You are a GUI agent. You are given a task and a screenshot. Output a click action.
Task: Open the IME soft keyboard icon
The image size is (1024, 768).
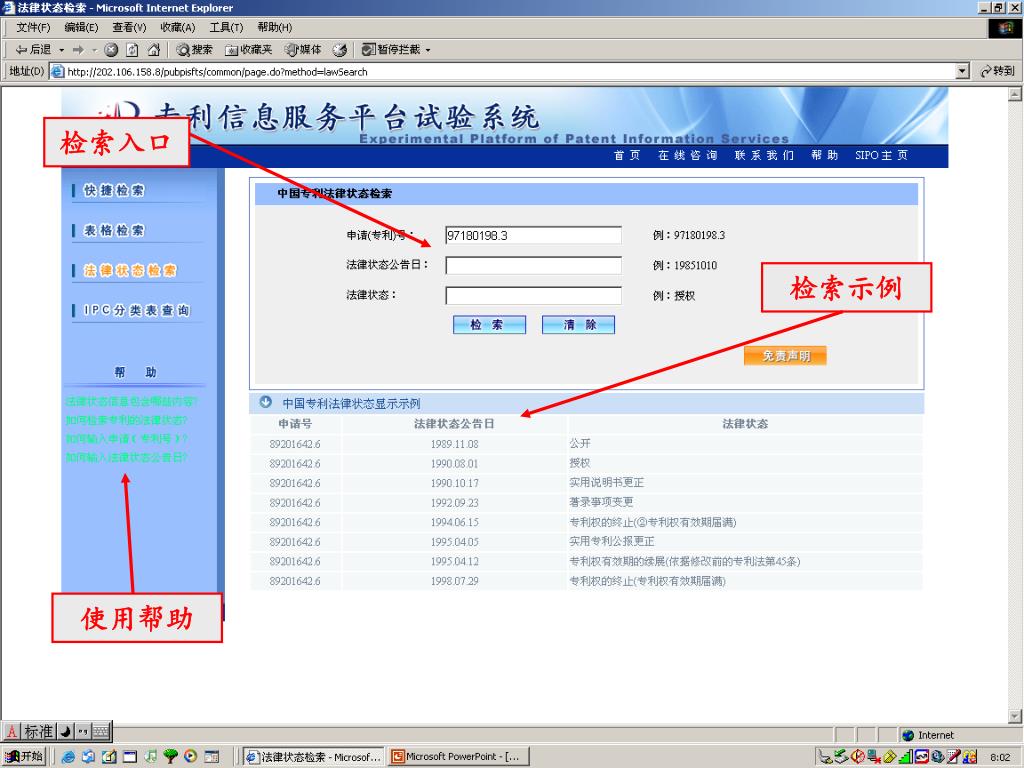pyautogui.click(x=101, y=731)
